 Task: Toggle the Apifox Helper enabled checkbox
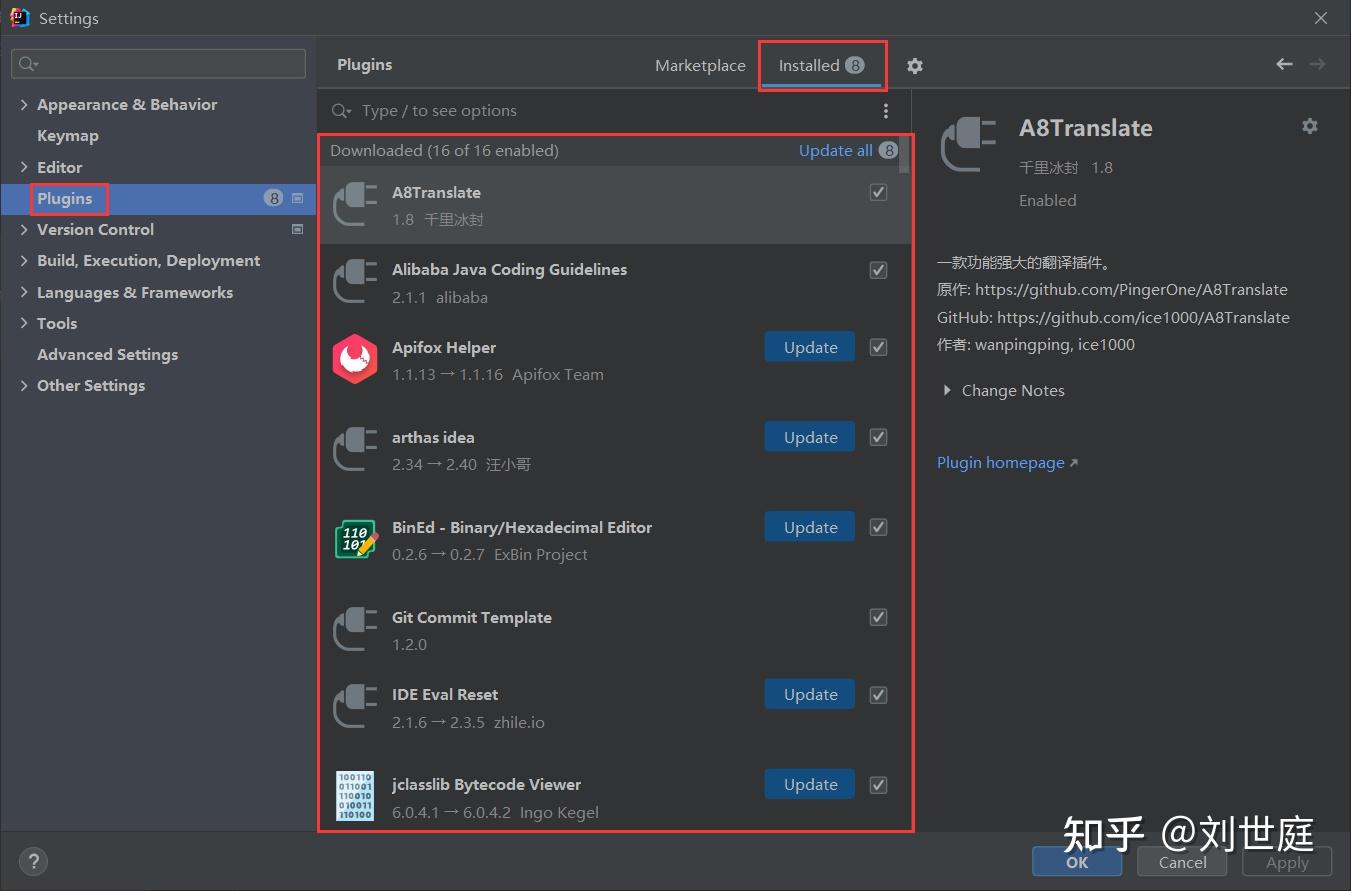878,347
